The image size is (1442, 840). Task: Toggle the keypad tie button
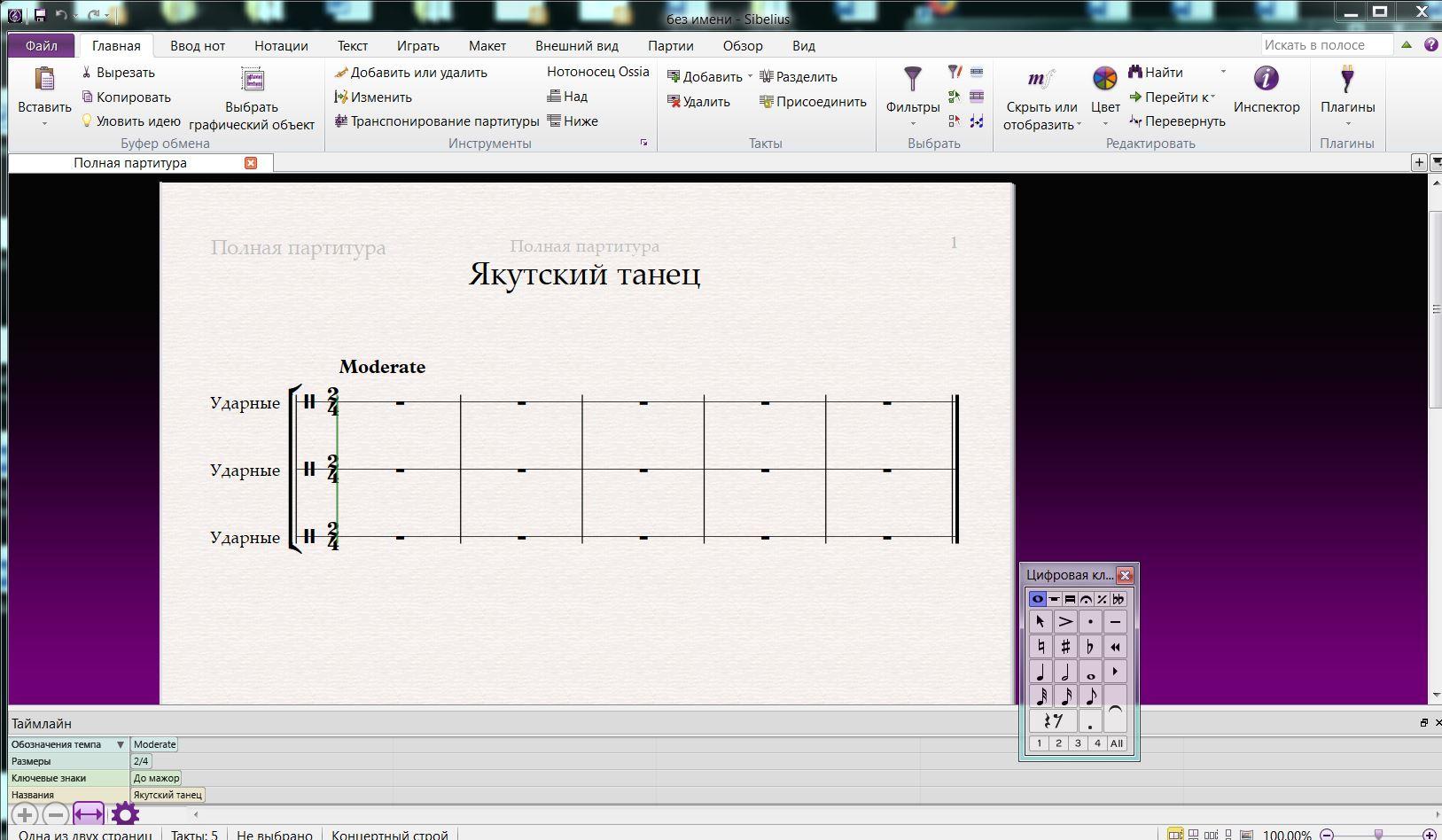coord(1115,709)
